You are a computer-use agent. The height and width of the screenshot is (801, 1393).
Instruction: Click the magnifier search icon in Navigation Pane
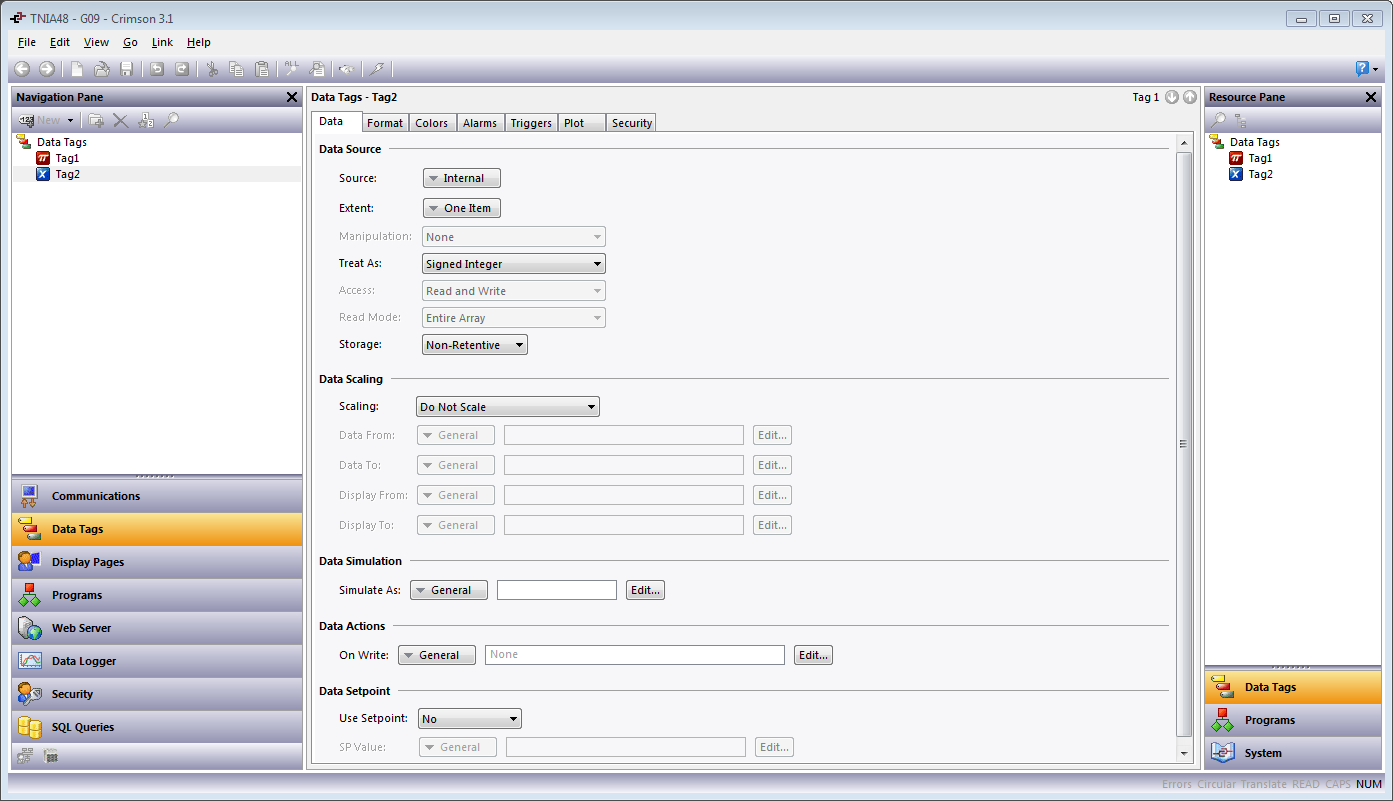tap(171, 120)
